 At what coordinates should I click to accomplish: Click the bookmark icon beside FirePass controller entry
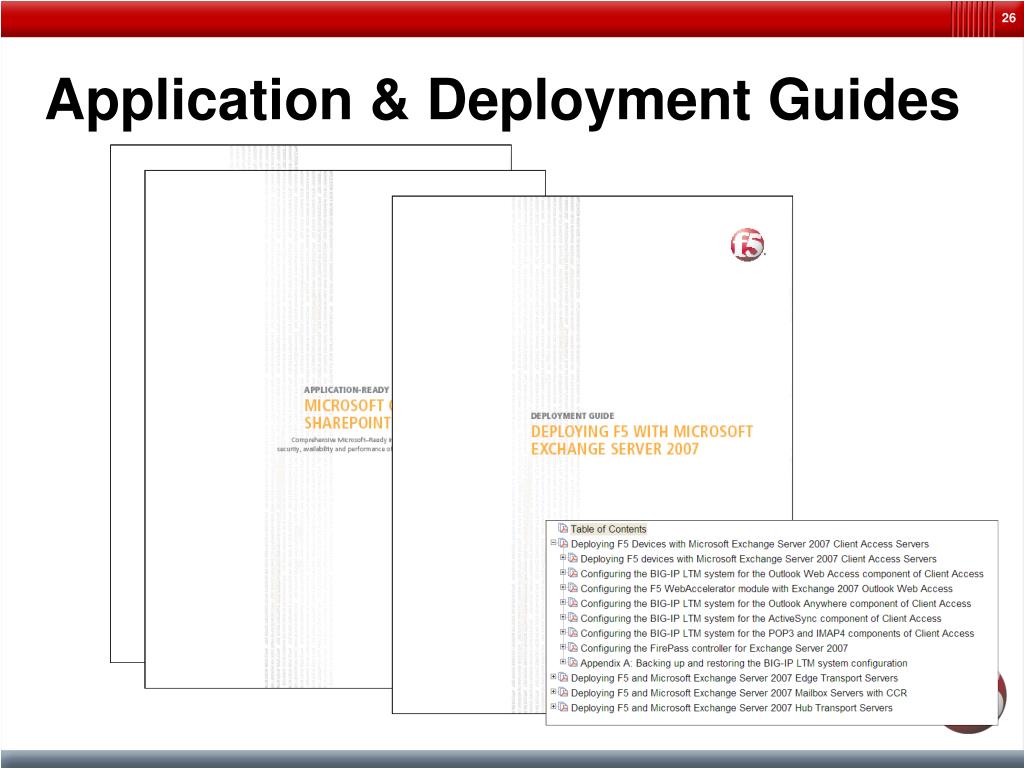coord(573,648)
